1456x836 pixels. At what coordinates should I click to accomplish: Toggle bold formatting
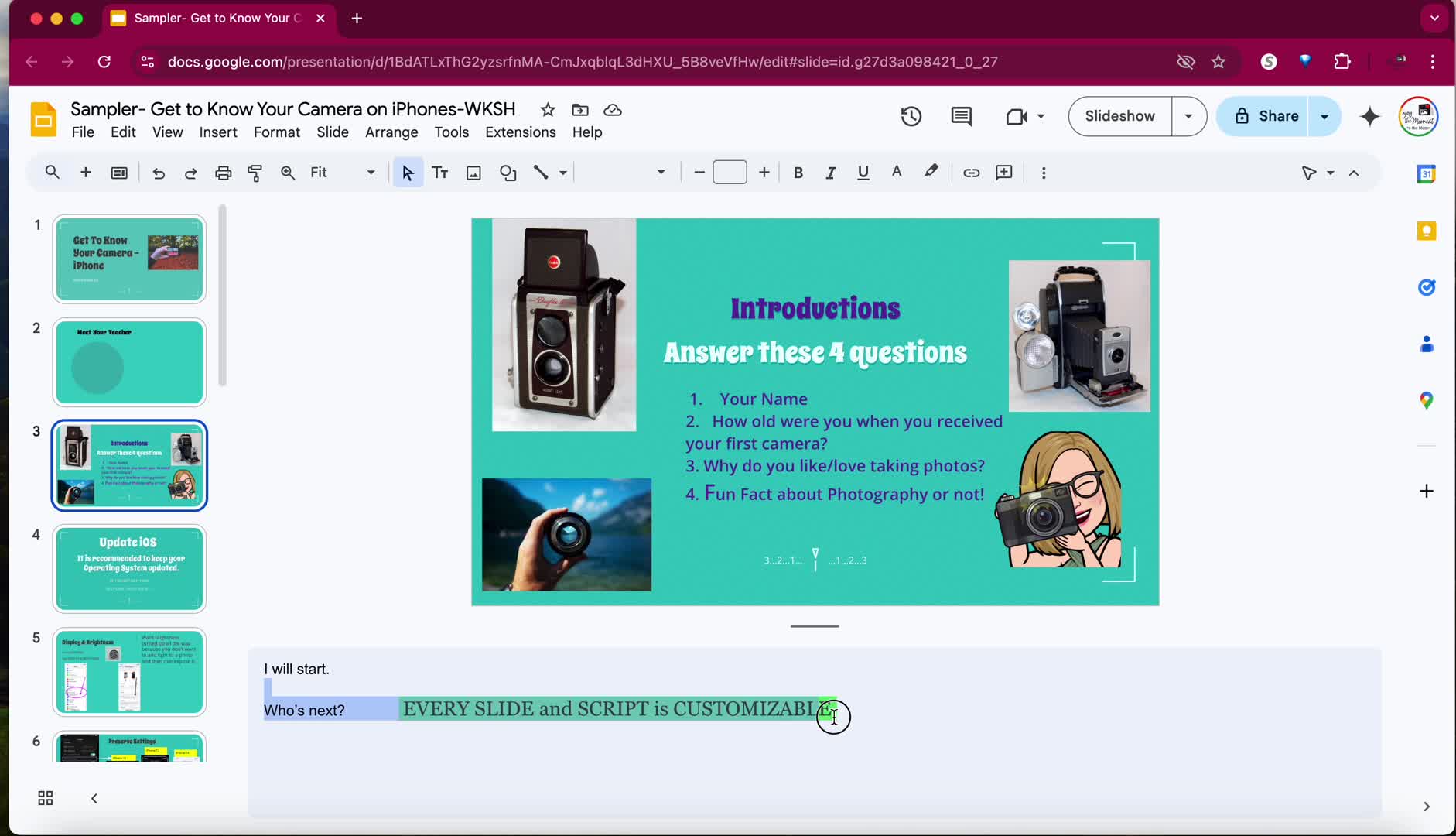click(798, 173)
